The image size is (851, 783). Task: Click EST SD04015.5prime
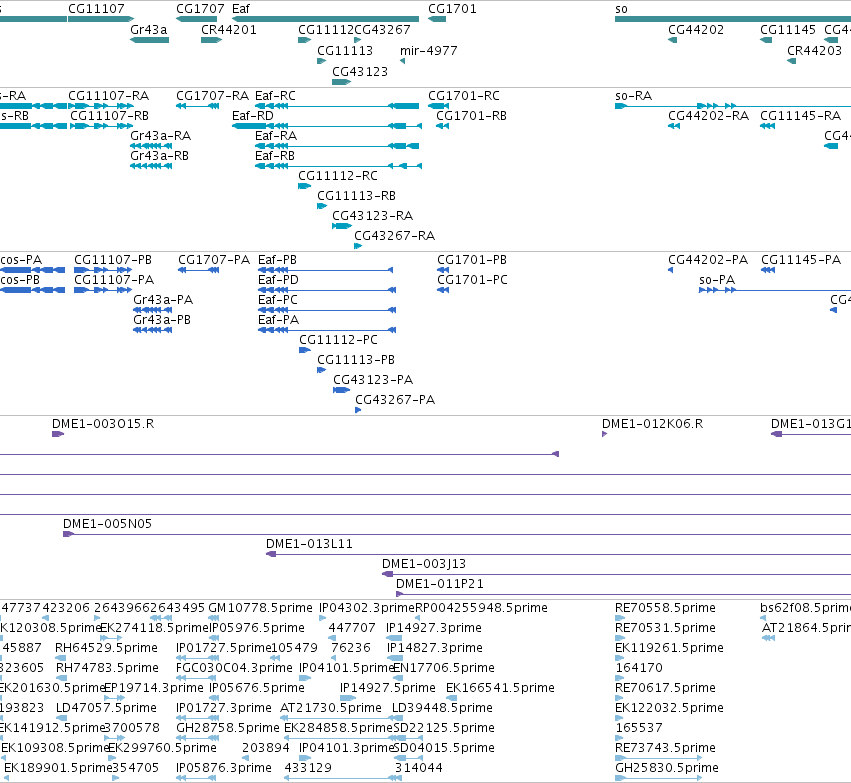(444, 748)
